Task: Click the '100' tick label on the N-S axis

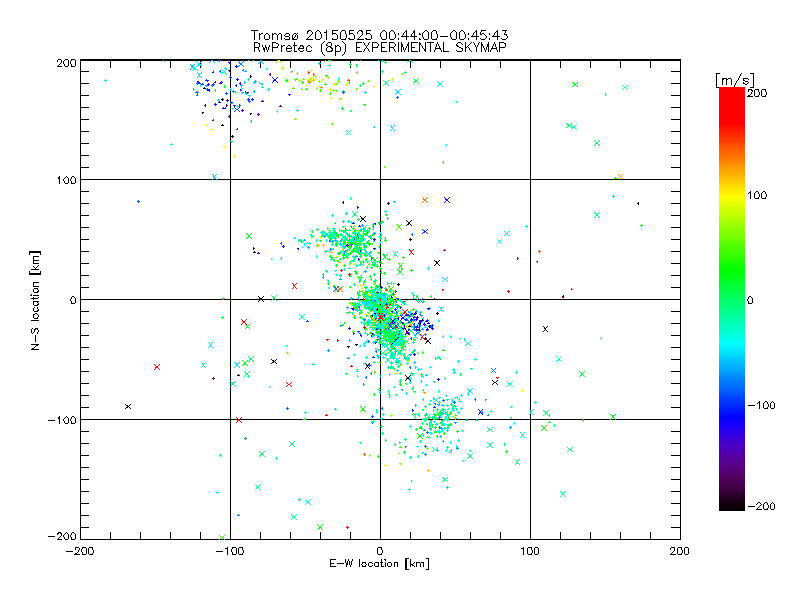Action: point(66,180)
